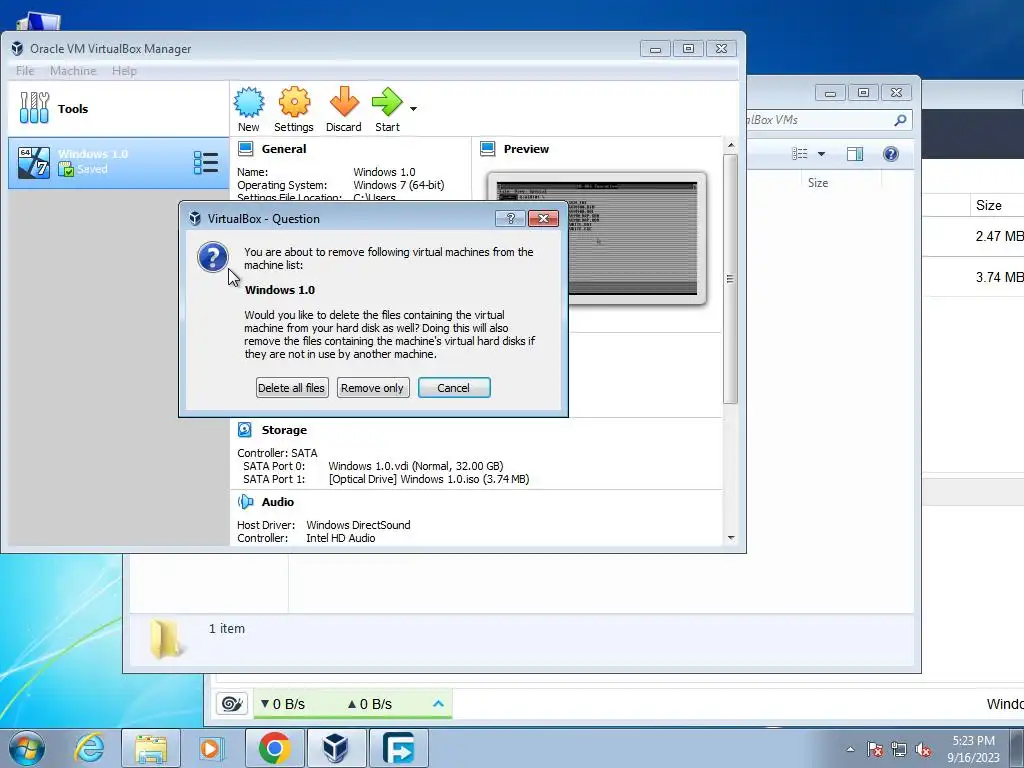
Task: Show hidden tray icons arrow
Action: (850, 749)
